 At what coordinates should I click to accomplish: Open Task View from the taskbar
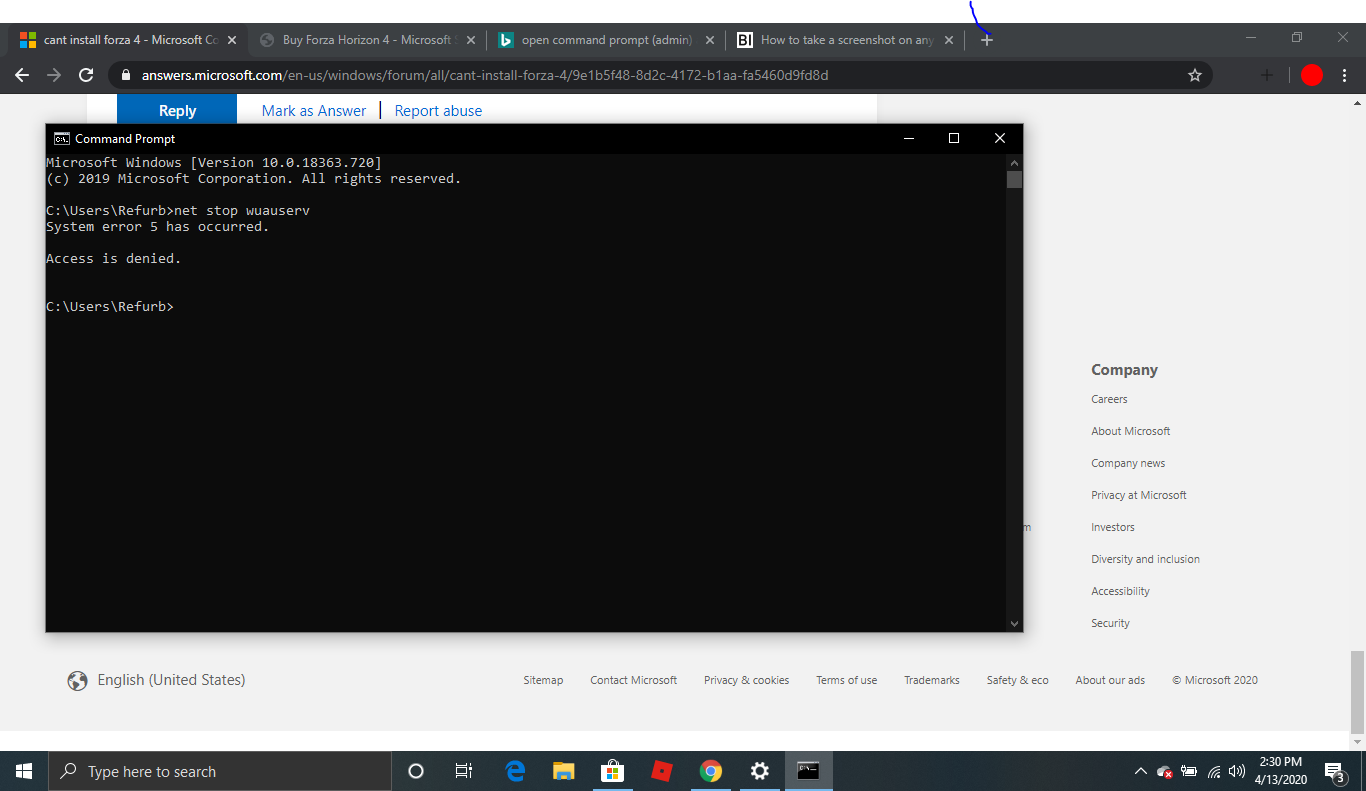464,771
